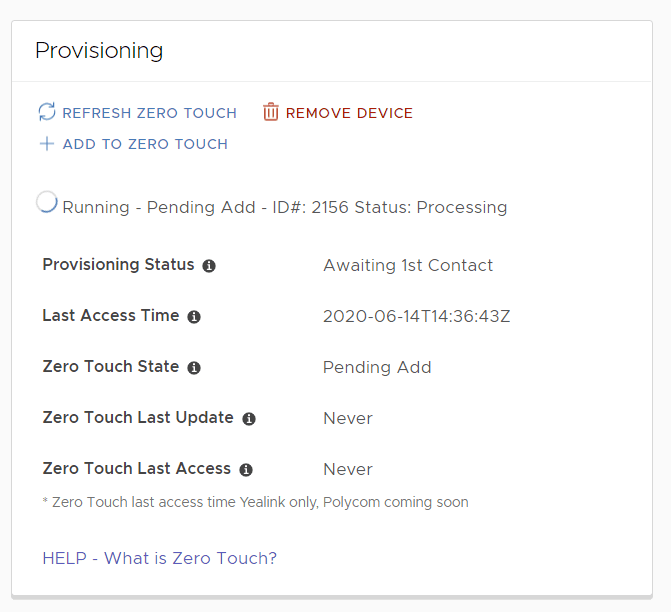Select ADD TO ZERO TOUCH
The height and width of the screenshot is (612, 671).
click(x=145, y=144)
